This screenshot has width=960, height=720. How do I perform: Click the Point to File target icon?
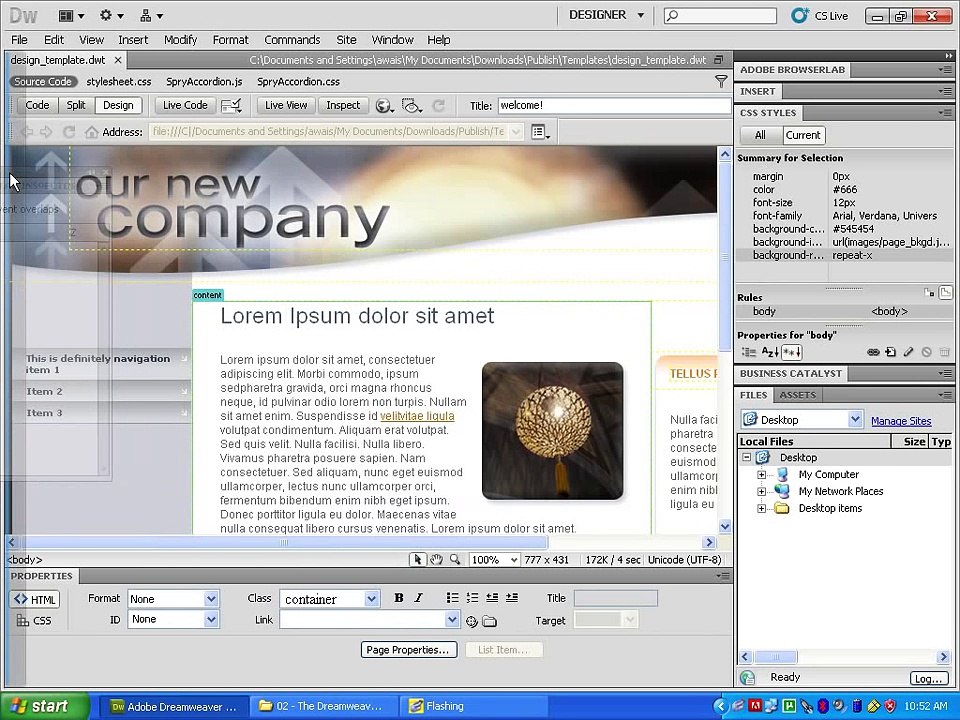pos(471,621)
